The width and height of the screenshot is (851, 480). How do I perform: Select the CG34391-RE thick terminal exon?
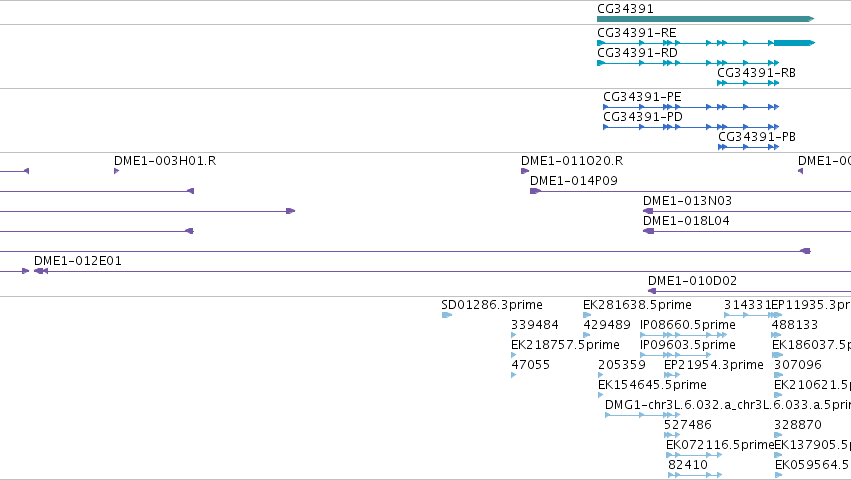(x=794, y=43)
